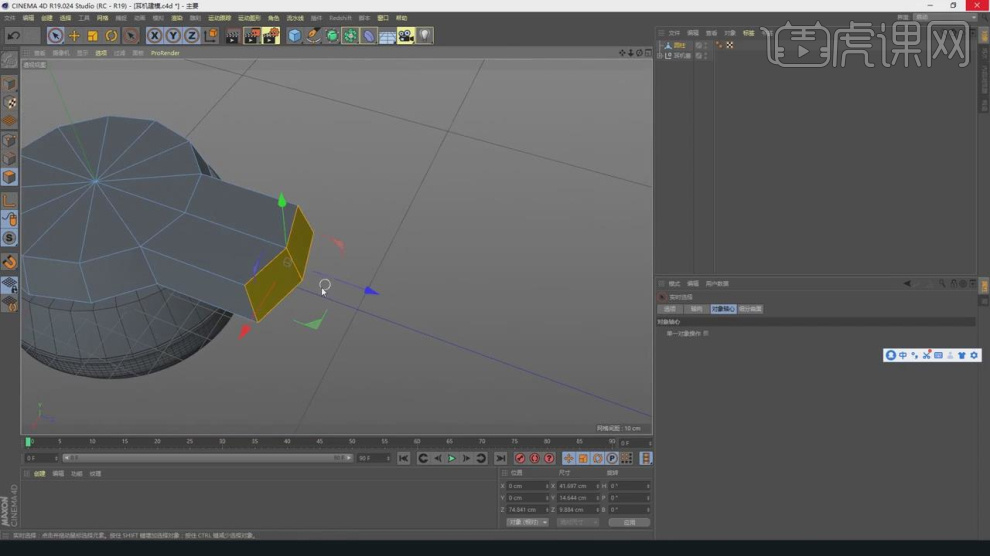Toggle the X axis lock
This screenshot has height=556, width=990.
point(155,36)
